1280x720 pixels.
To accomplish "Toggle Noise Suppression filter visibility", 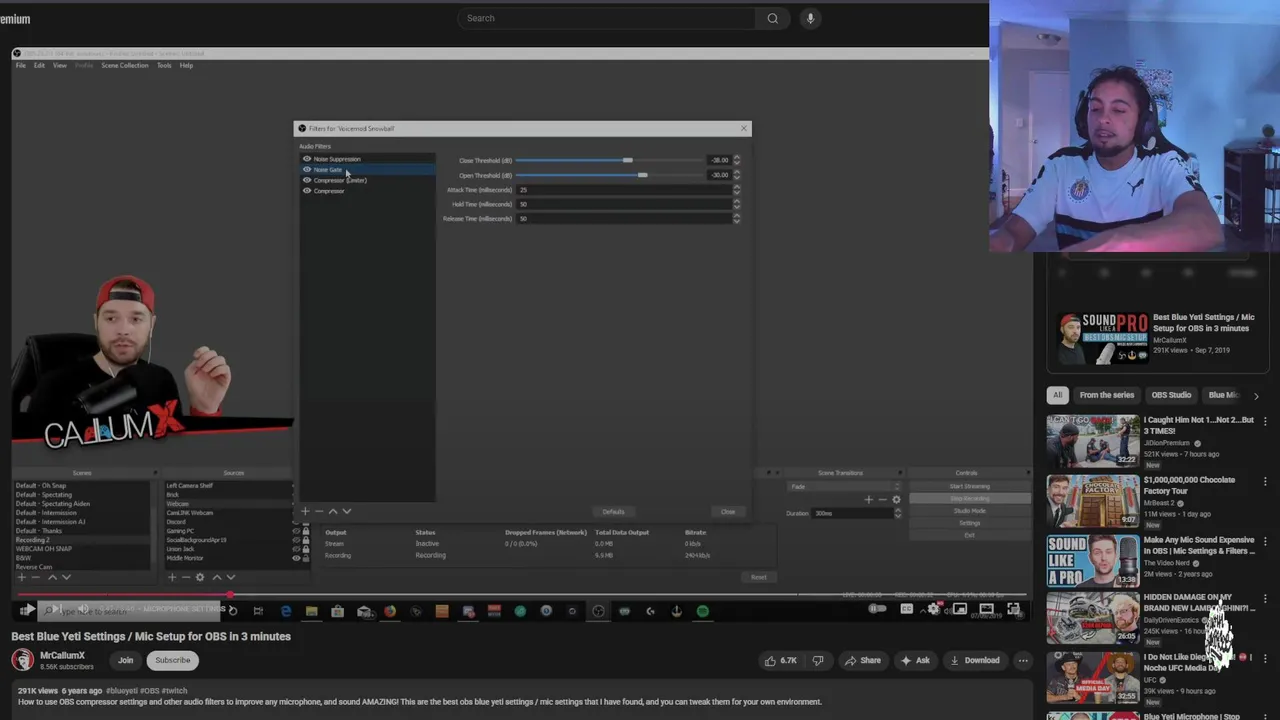I will 307,159.
